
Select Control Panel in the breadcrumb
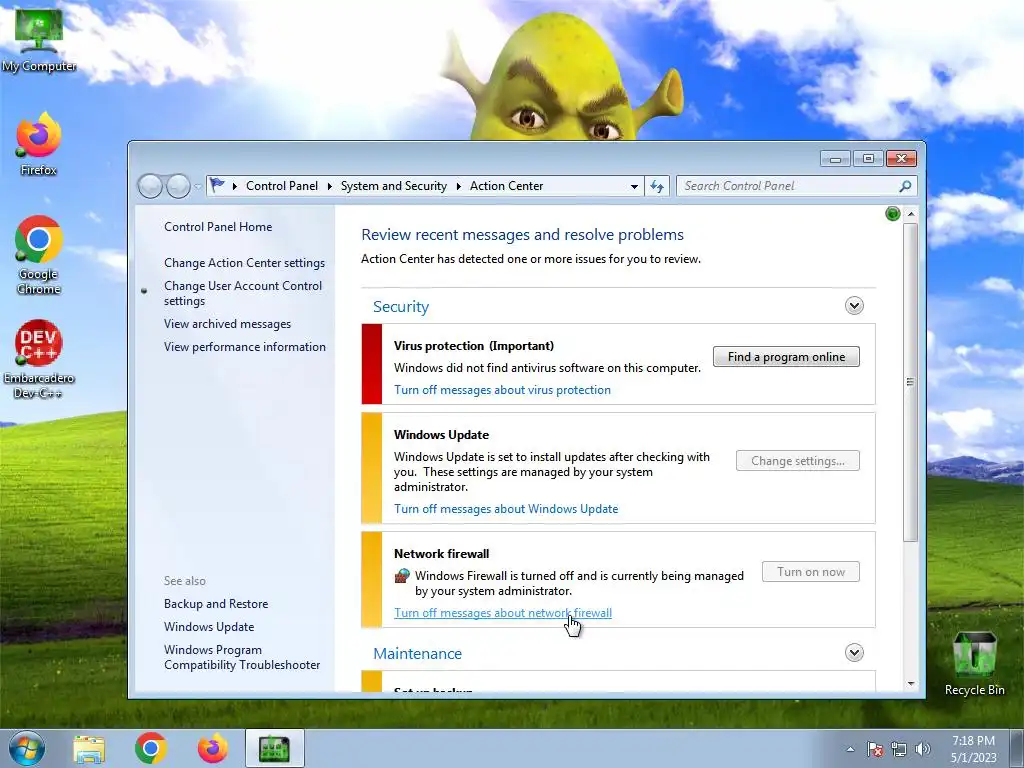point(281,185)
